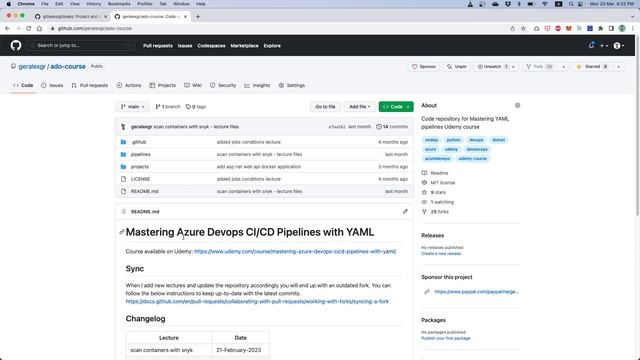Click the Wi-Fi status icon
This screenshot has height=360, width=640.
[544, 4]
